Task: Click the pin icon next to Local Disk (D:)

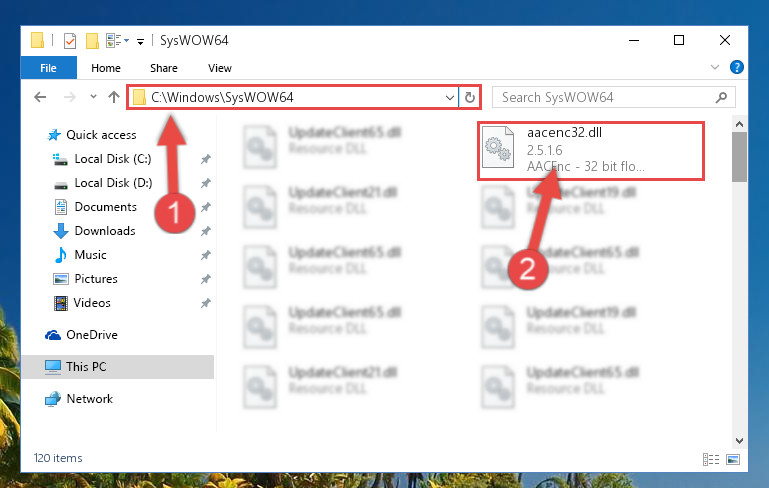Action: click(x=205, y=183)
